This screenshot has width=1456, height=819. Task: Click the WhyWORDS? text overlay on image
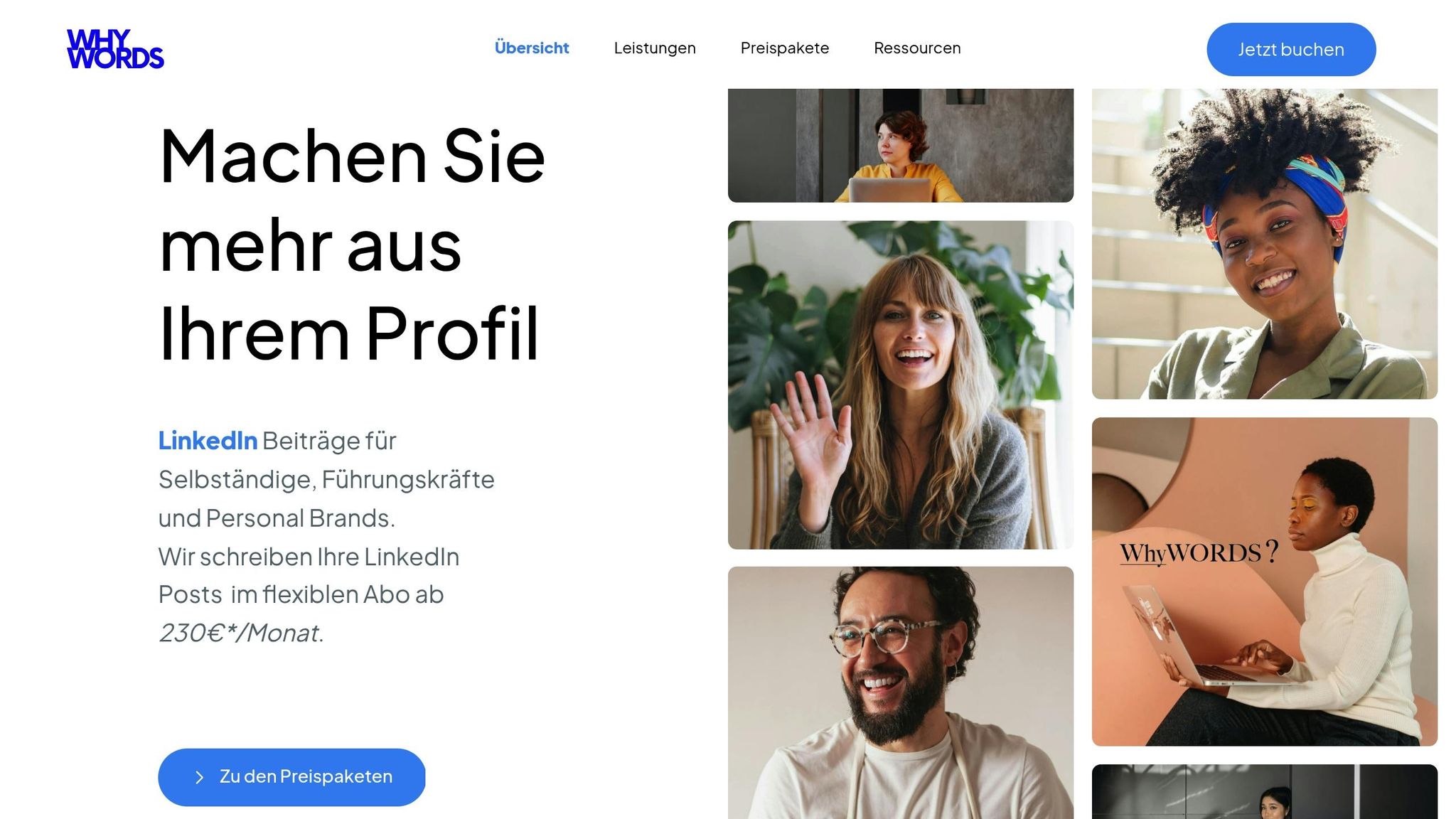click(1199, 552)
